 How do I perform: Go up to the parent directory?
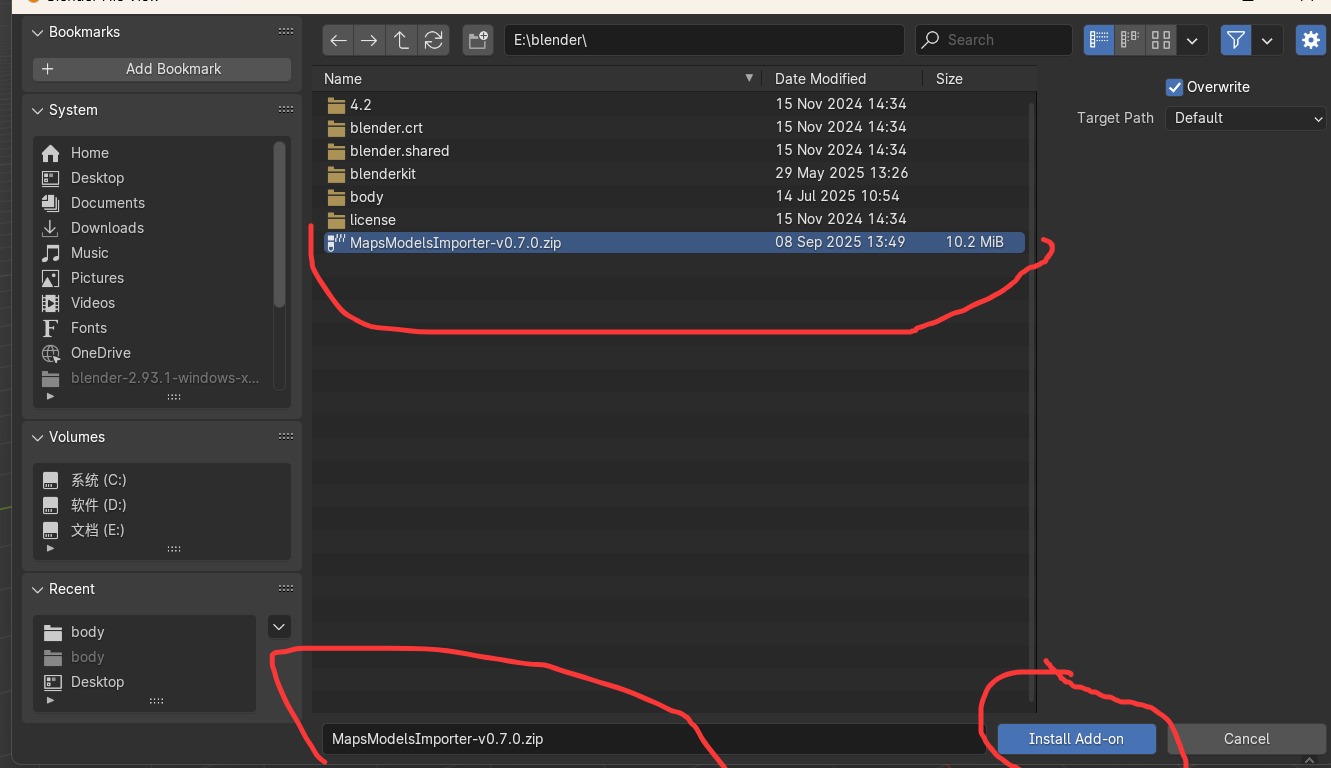click(x=401, y=40)
